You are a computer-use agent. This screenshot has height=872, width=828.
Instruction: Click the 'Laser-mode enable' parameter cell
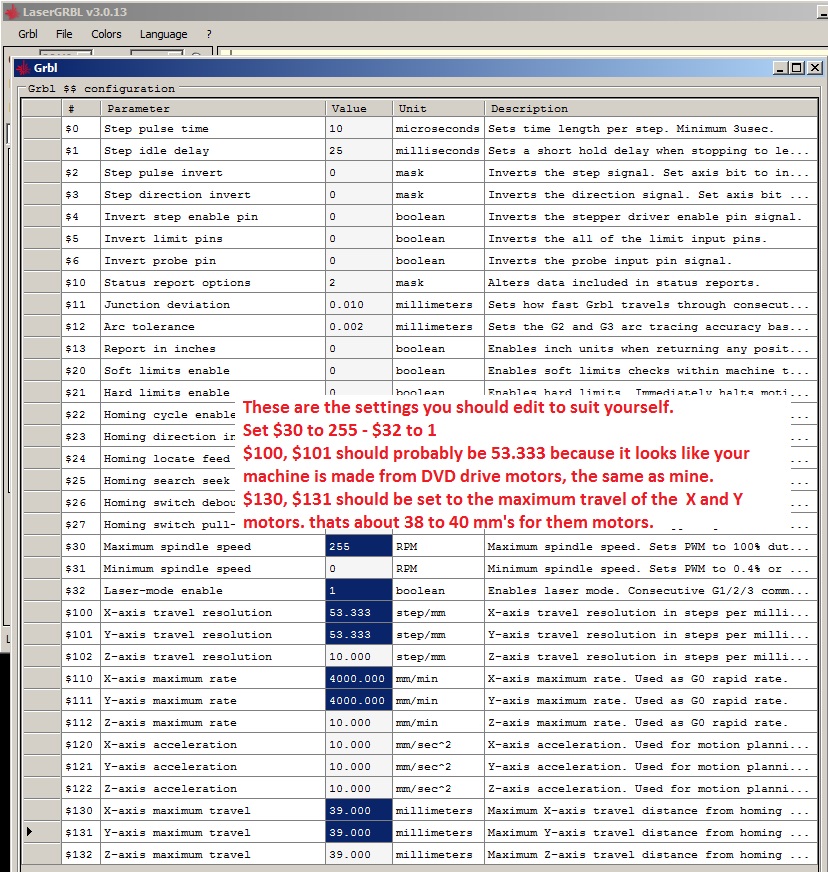(x=213, y=591)
